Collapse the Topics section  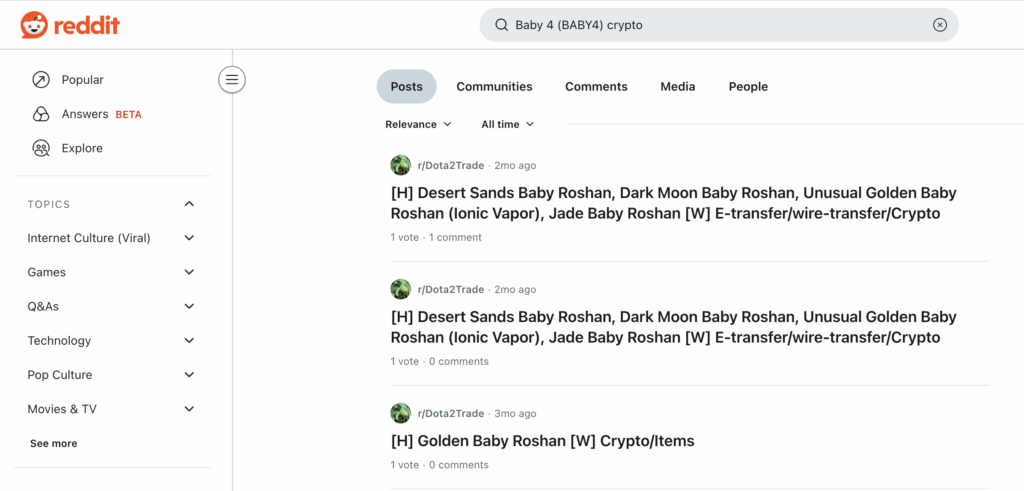pyautogui.click(x=189, y=204)
